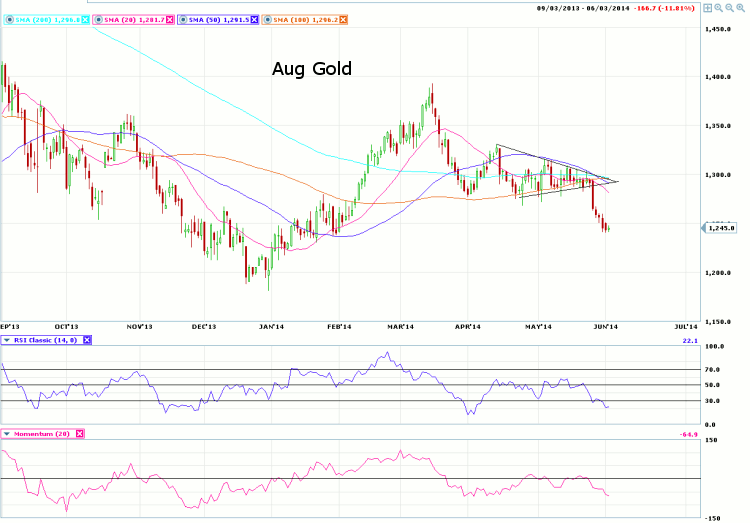Viewport: 750px width, 523px height.
Task: Click the Aug Gold chart title
Action: coord(311,69)
